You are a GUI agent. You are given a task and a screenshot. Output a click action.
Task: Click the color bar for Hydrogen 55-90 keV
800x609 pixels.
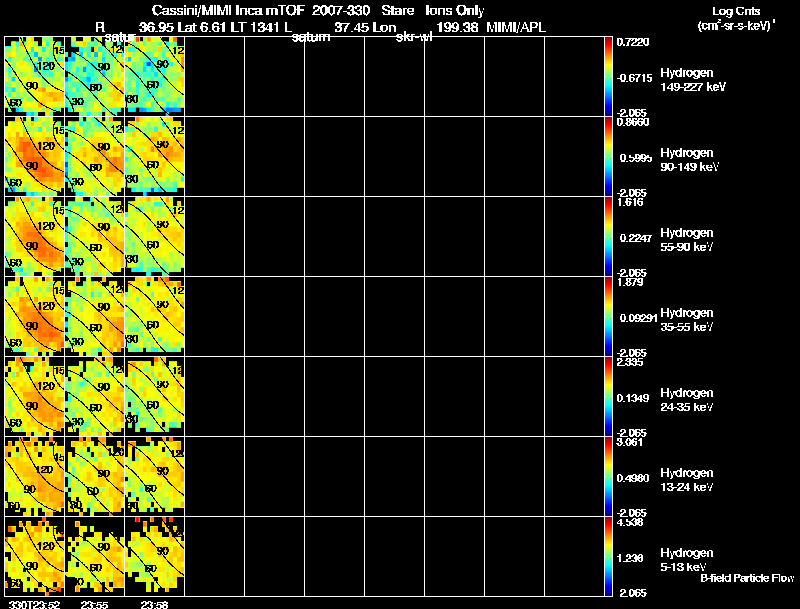pyautogui.click(x=608, y=236)
